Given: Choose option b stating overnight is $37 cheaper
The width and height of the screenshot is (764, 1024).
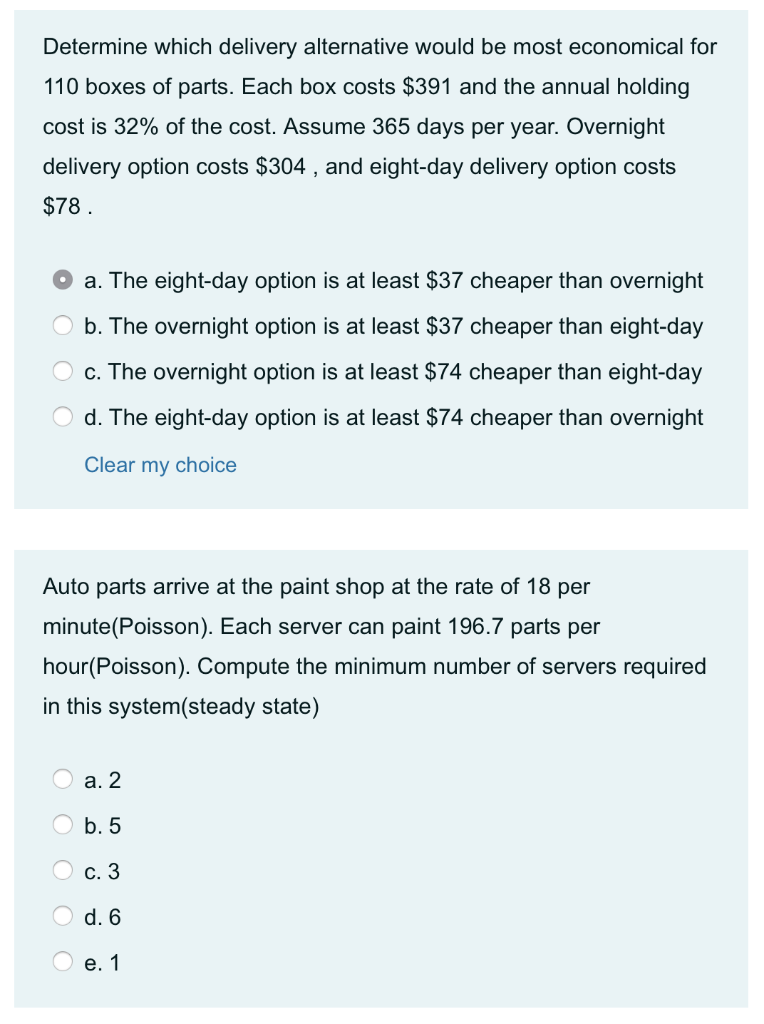Looking at the screenshot, I should (63, 326).
